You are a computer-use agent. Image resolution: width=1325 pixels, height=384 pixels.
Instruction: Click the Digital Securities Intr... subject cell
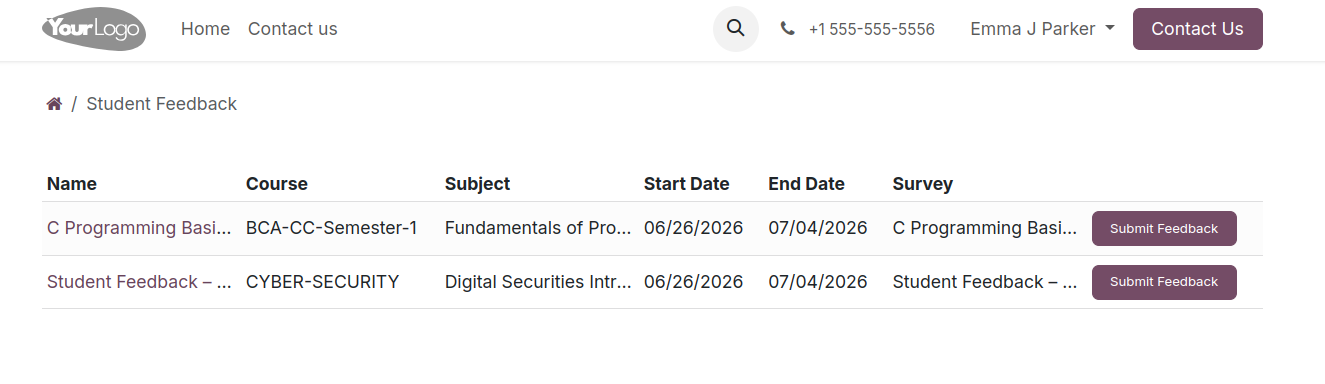click(538, 282)
